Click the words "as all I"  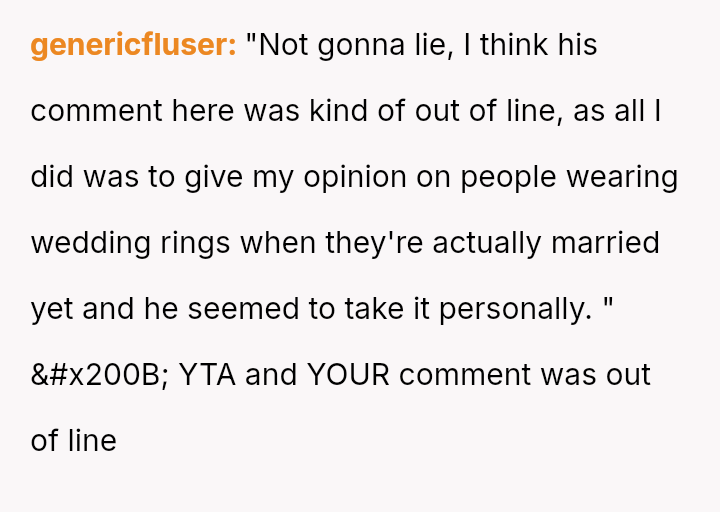coord(617,111)
